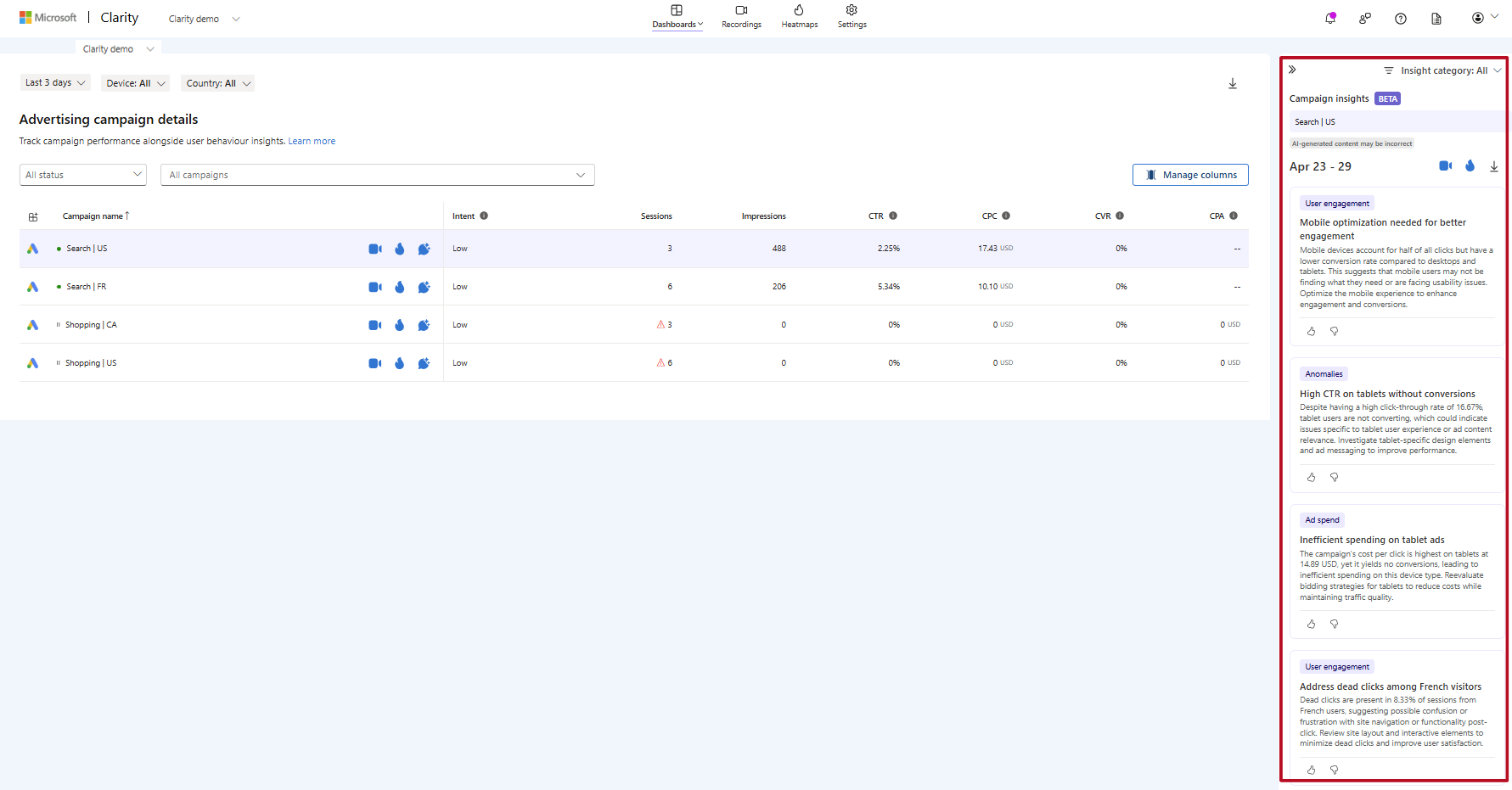Go to the Heatmaps tab
Screen dimensions: 1512x790
click(800, 17)
